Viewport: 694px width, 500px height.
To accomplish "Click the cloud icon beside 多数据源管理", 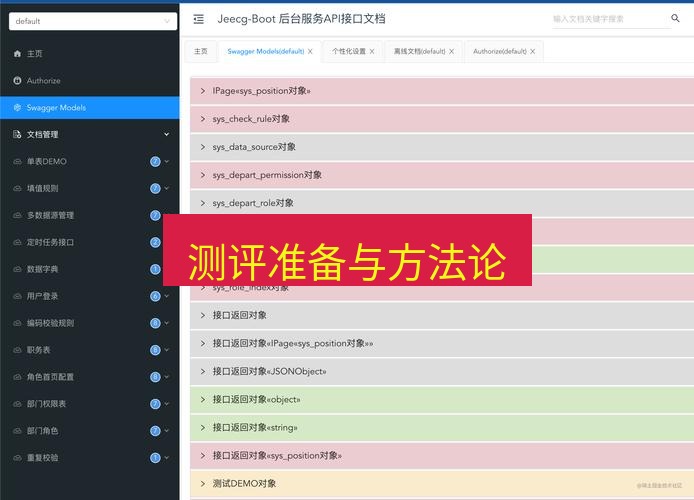I will point(17,215).
